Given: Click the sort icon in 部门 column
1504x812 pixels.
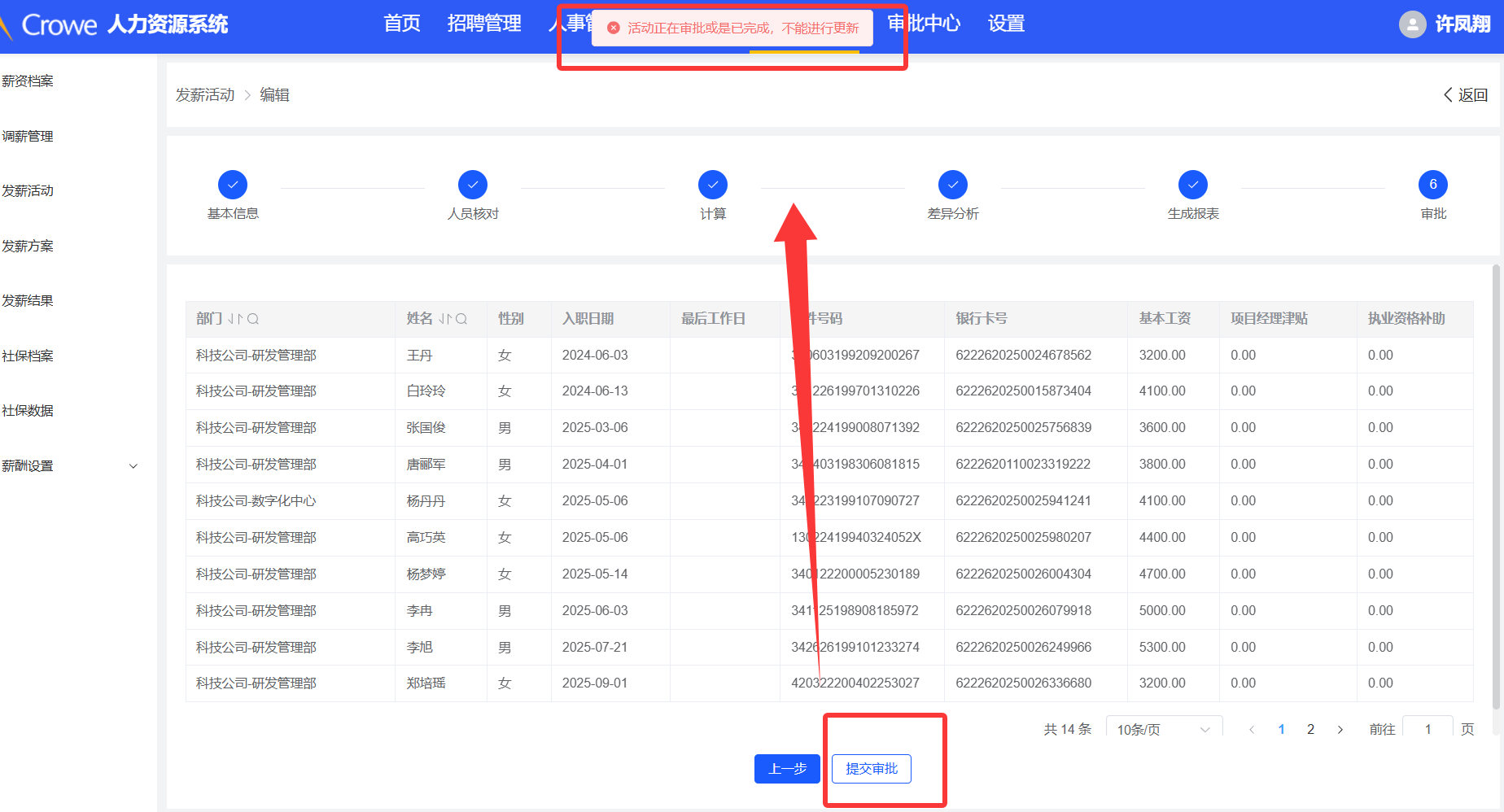Looking at the screenshot, I should tap(235, 319).
